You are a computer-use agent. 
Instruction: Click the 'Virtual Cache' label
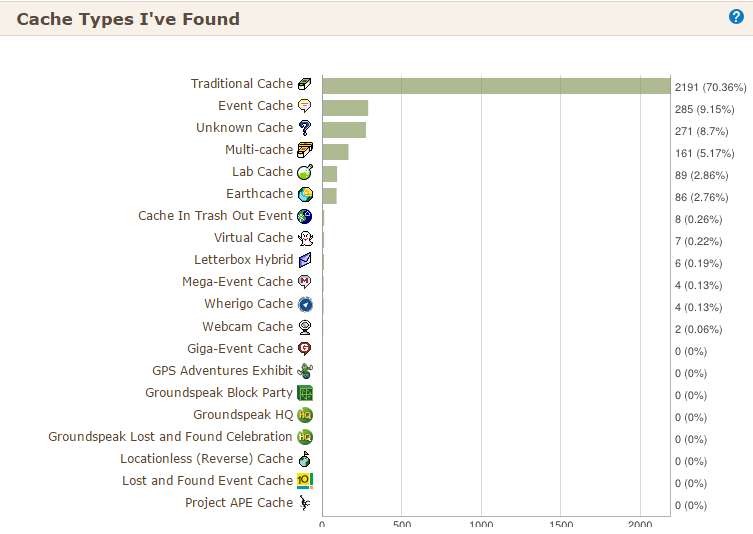pyautogui.click(x=253, y=238)
